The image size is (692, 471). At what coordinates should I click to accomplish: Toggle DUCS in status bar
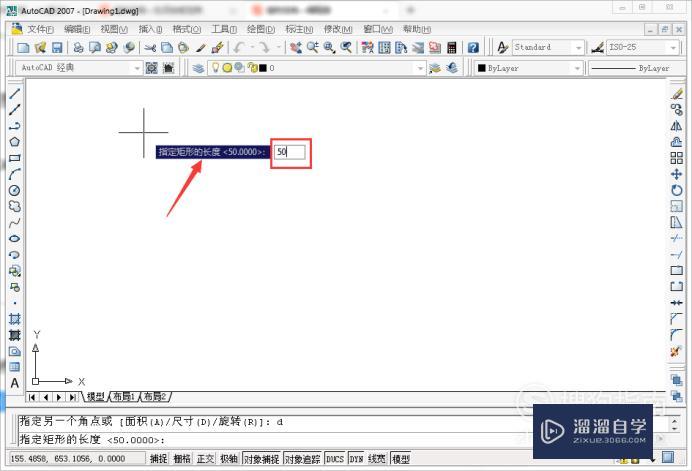point(335,459)
